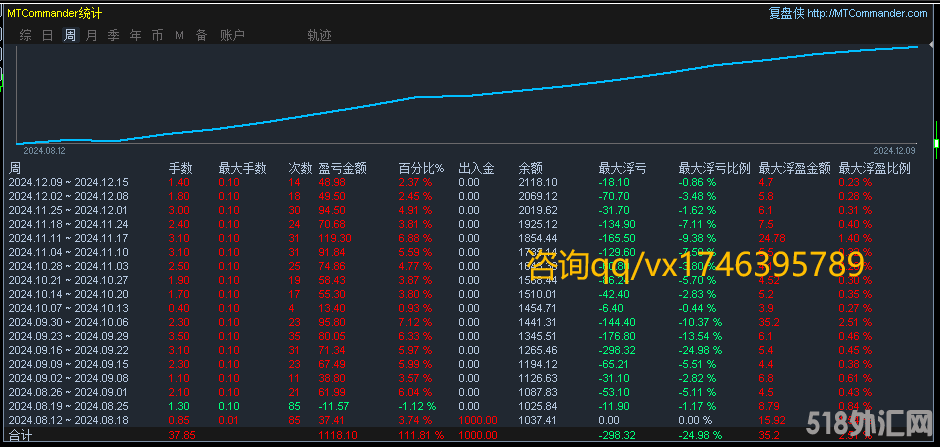Viewport: 940px width, 447px height.
Task: Click the 最大浮亏比例 column header
Action: pos(712,168)
